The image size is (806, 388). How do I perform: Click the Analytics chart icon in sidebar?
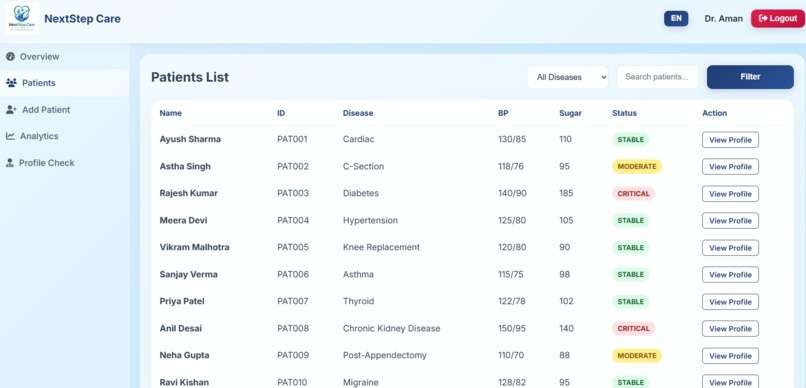[10, 136]
